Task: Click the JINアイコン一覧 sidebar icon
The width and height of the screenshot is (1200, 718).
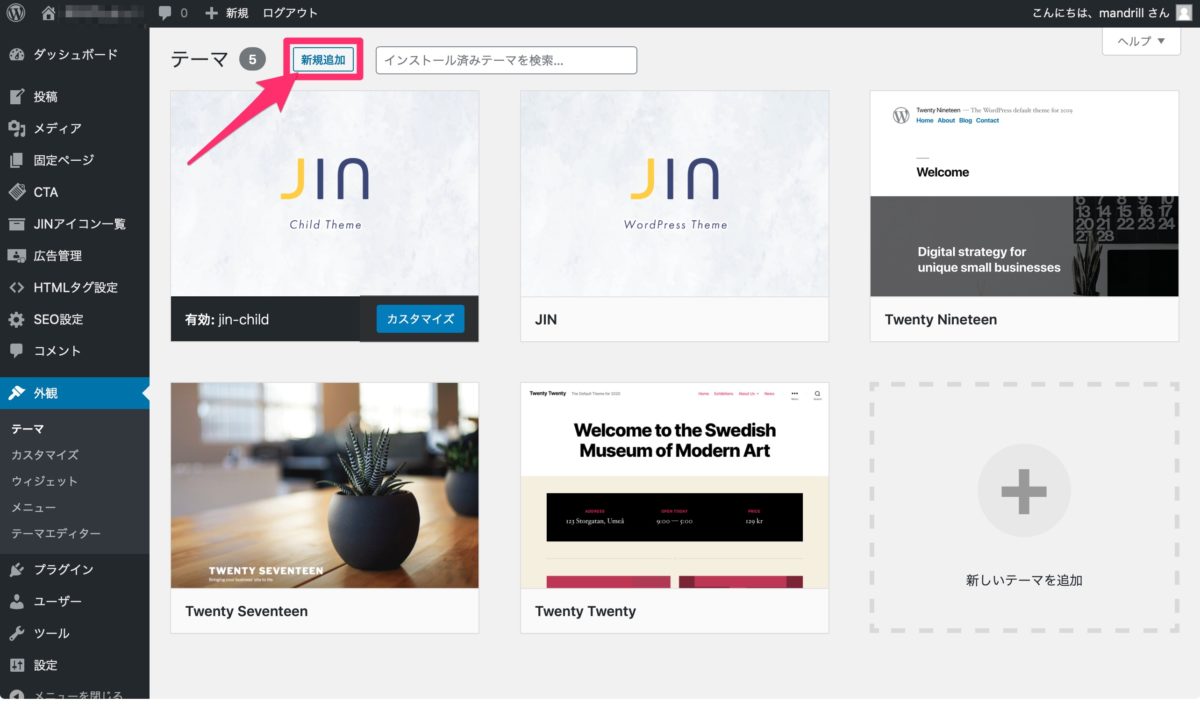Action: [17, 224]
